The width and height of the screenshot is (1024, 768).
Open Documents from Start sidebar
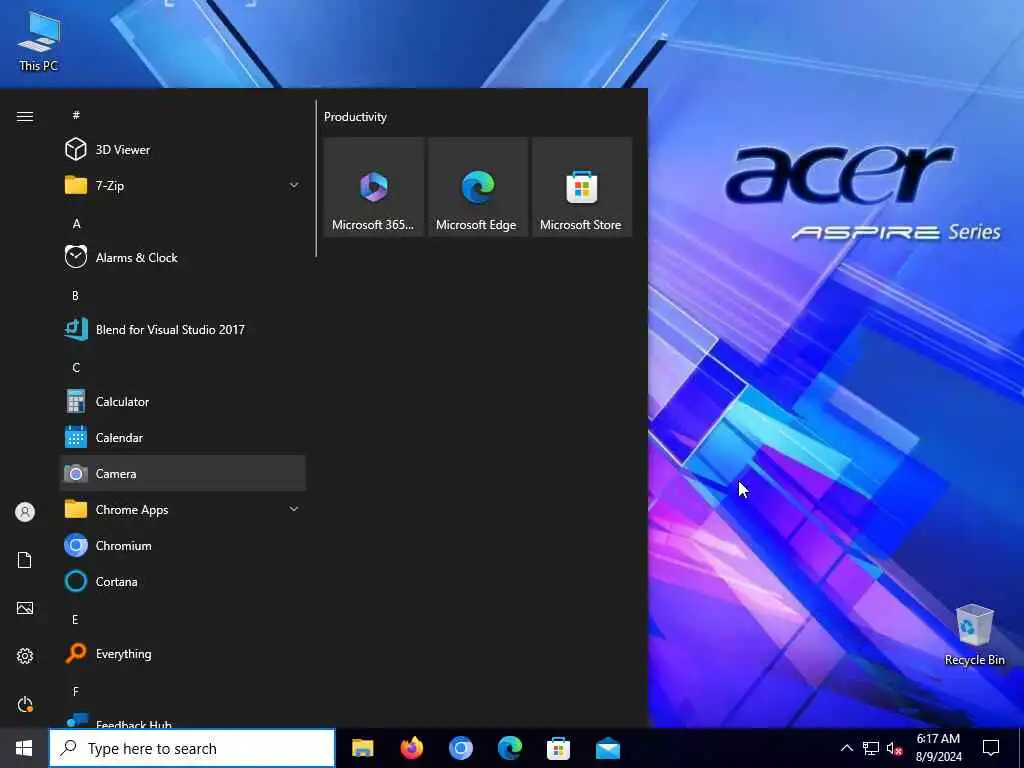point(25,560)
